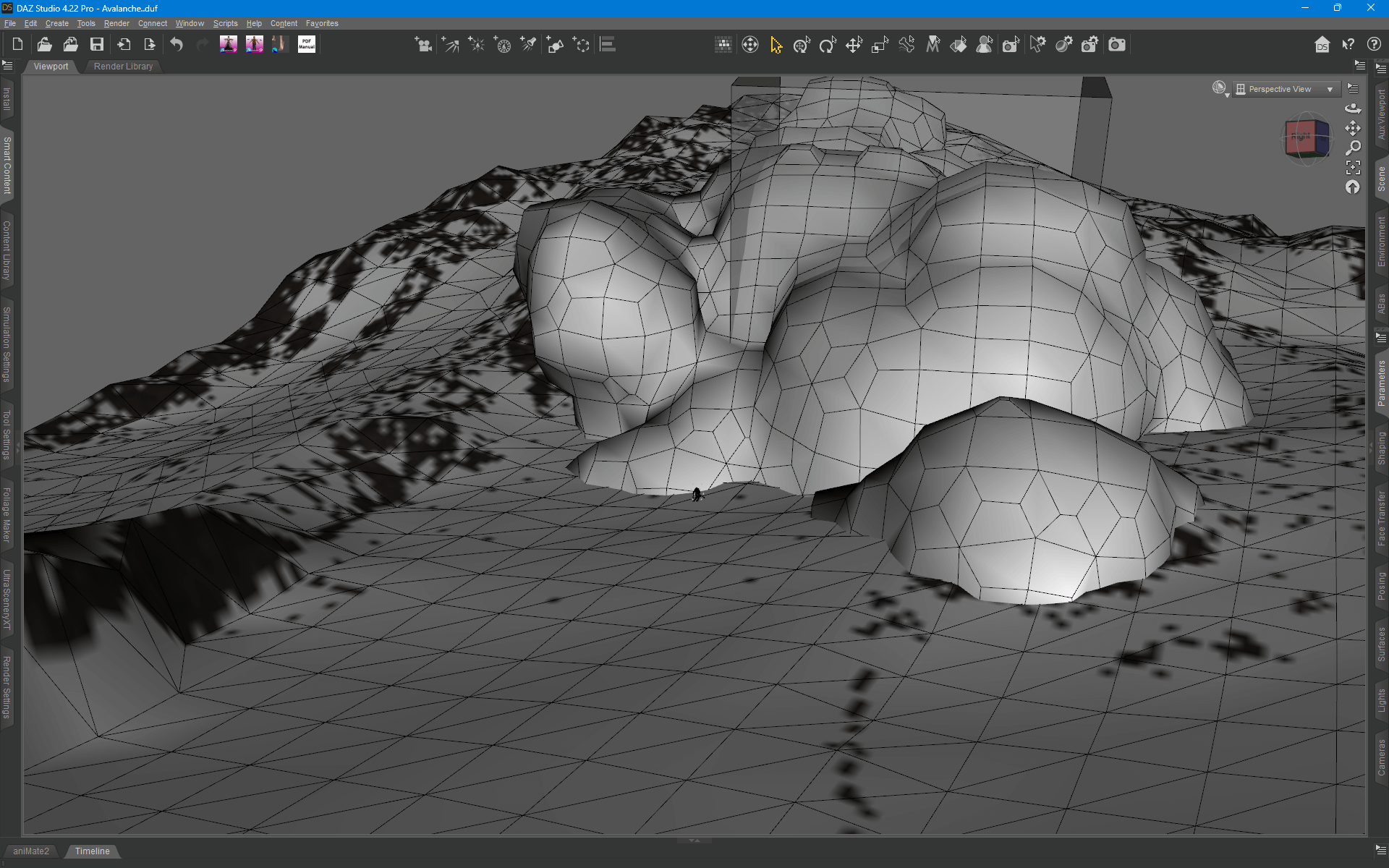
Task: Click the Create New Primitive icon
Action: coord(555,45)
